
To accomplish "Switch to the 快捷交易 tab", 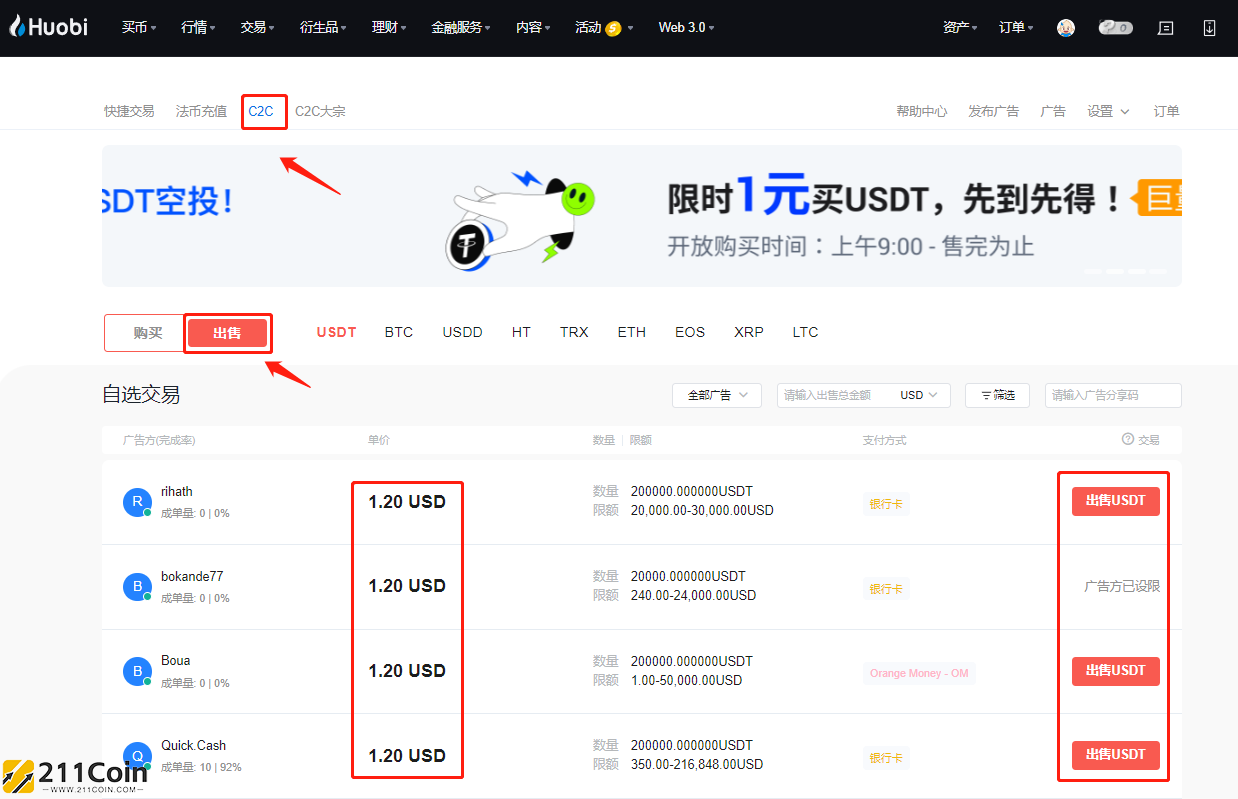I will pos(129,111).
